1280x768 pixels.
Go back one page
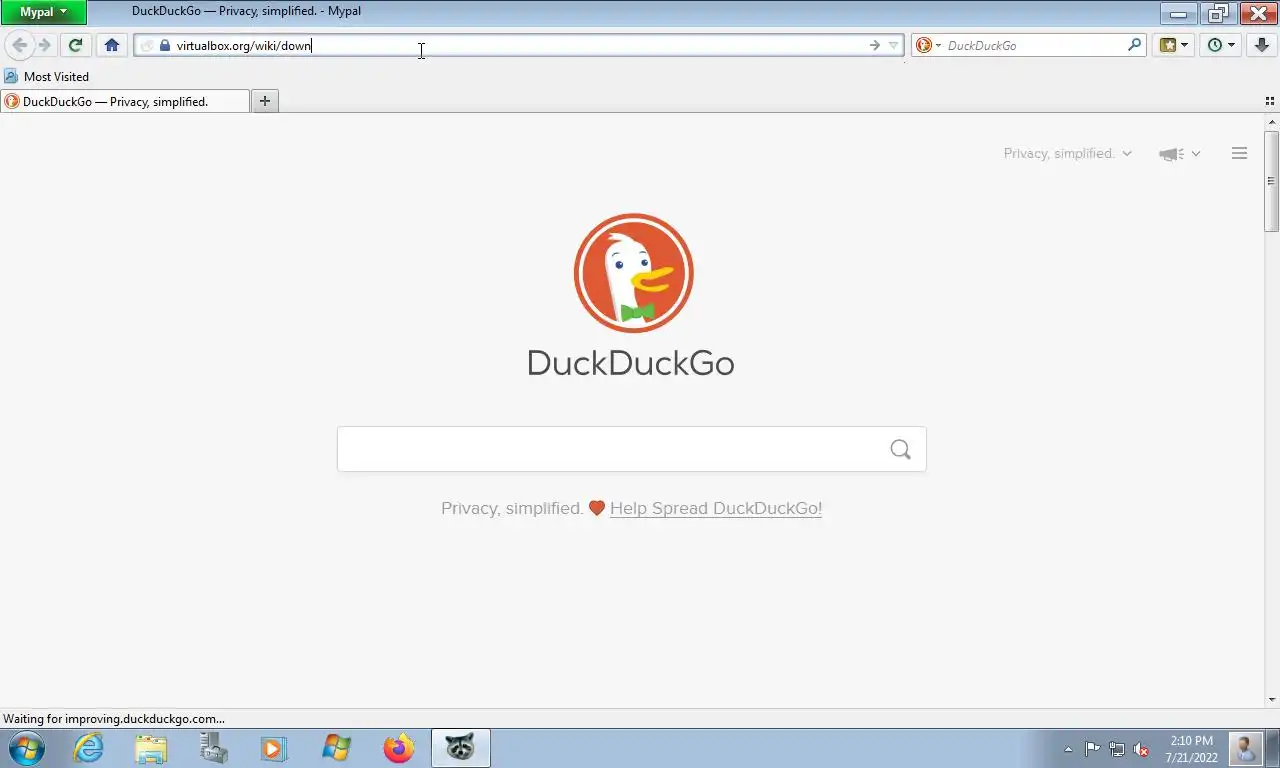click(19, 45)
